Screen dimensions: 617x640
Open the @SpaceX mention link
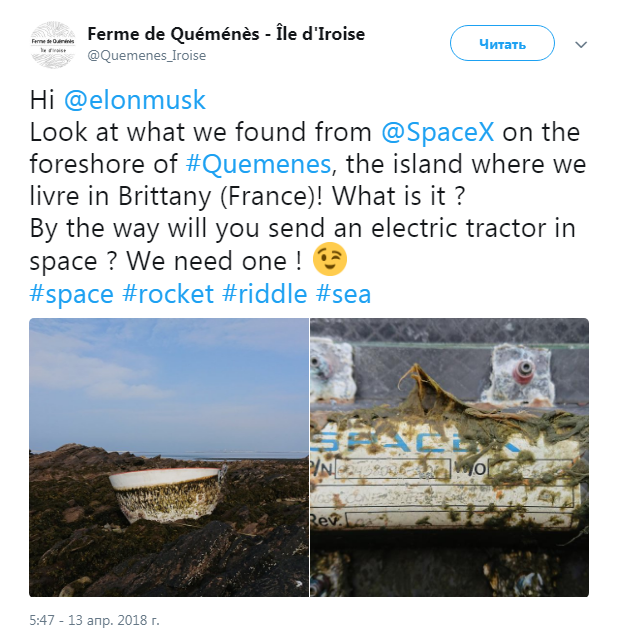437,132
